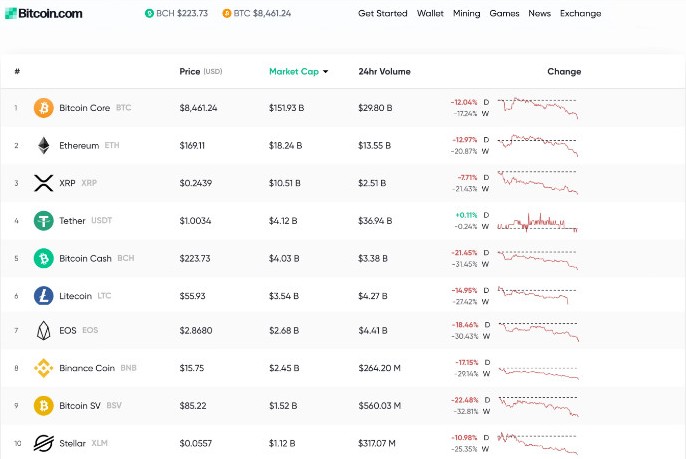Click the $560.03 M Bitcoin SV volume
This screenshot has width=686, height=459.
(380, 406)
